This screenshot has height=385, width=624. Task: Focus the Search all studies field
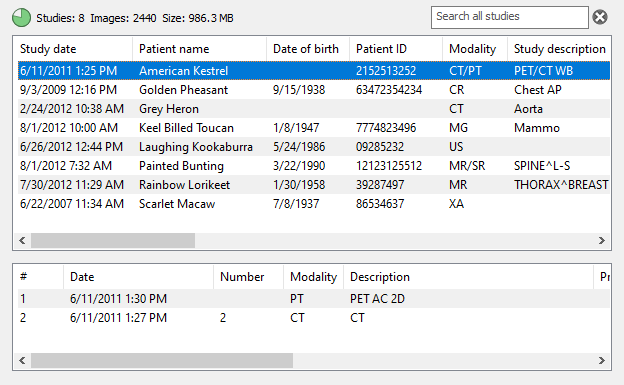[x=509, y=17]
